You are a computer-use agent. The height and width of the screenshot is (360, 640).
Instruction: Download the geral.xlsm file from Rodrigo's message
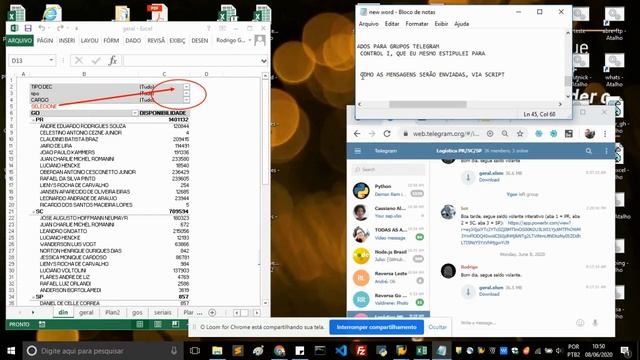pos(468,291)
